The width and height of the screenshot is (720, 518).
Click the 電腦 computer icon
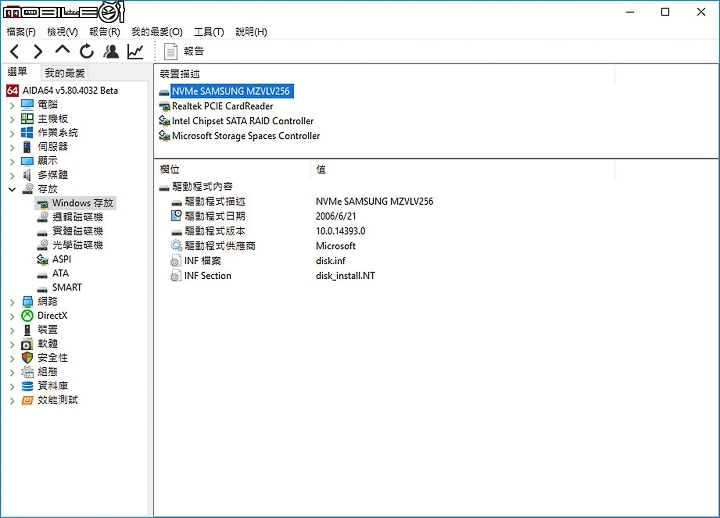(28, 105)
